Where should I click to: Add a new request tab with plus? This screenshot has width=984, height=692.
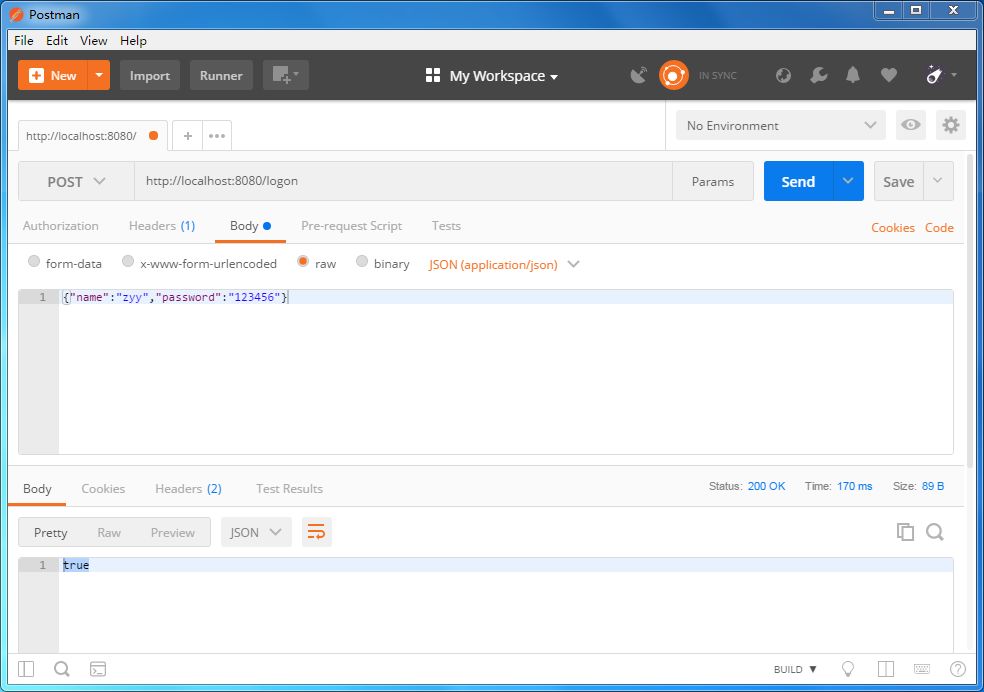tap(188, 136)
